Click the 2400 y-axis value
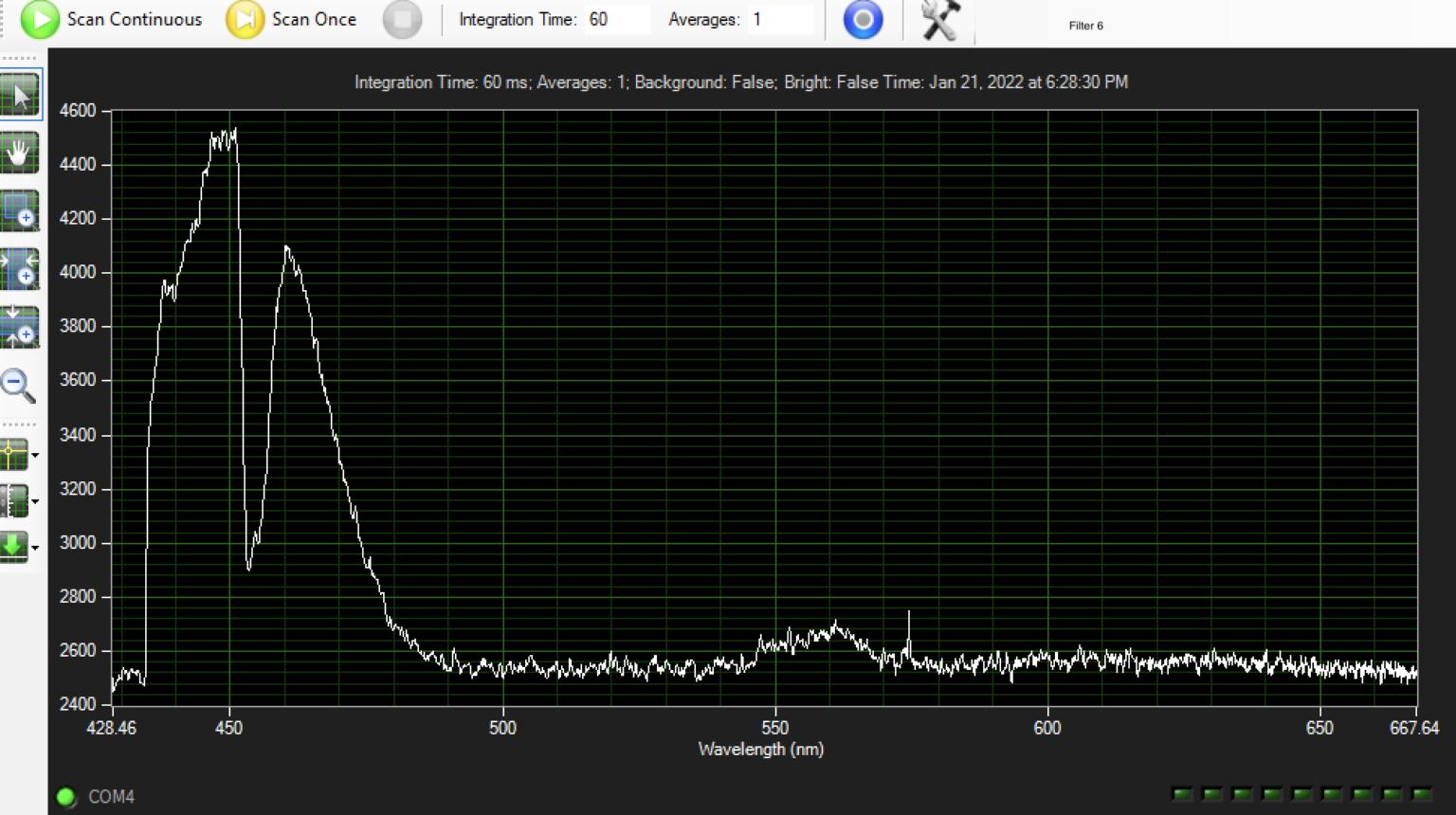Image resolution: width=1456 pixels, height=815 pixels. coord(78,704)
